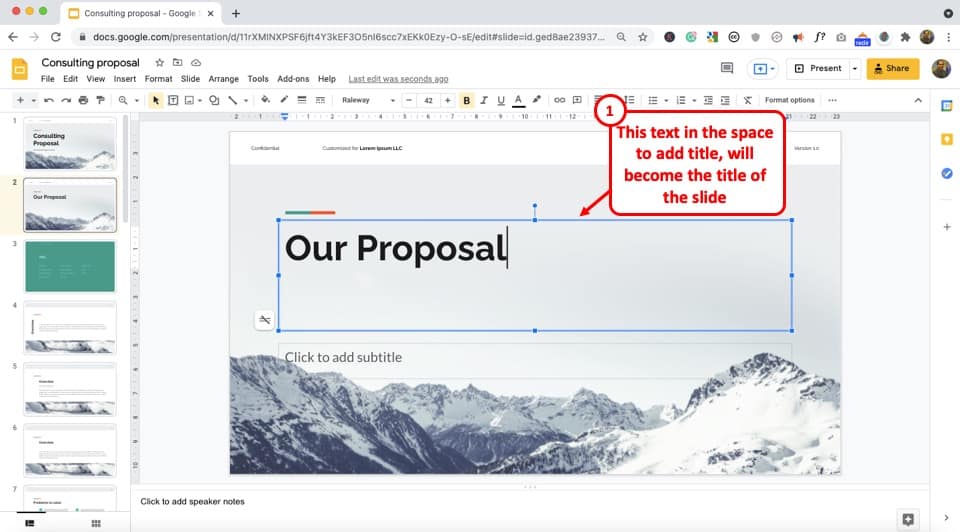
Task: Set border dash style
Action: coord(320,100)
